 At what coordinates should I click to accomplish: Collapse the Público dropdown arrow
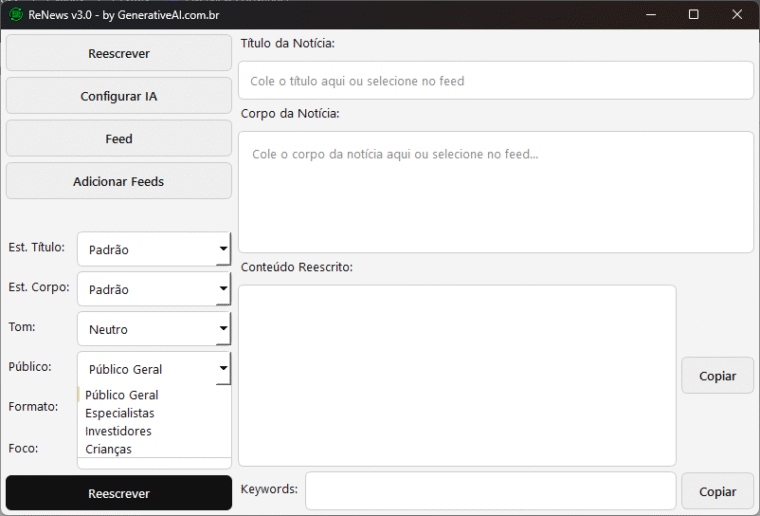pyautogui.click(x=222, y=369)
